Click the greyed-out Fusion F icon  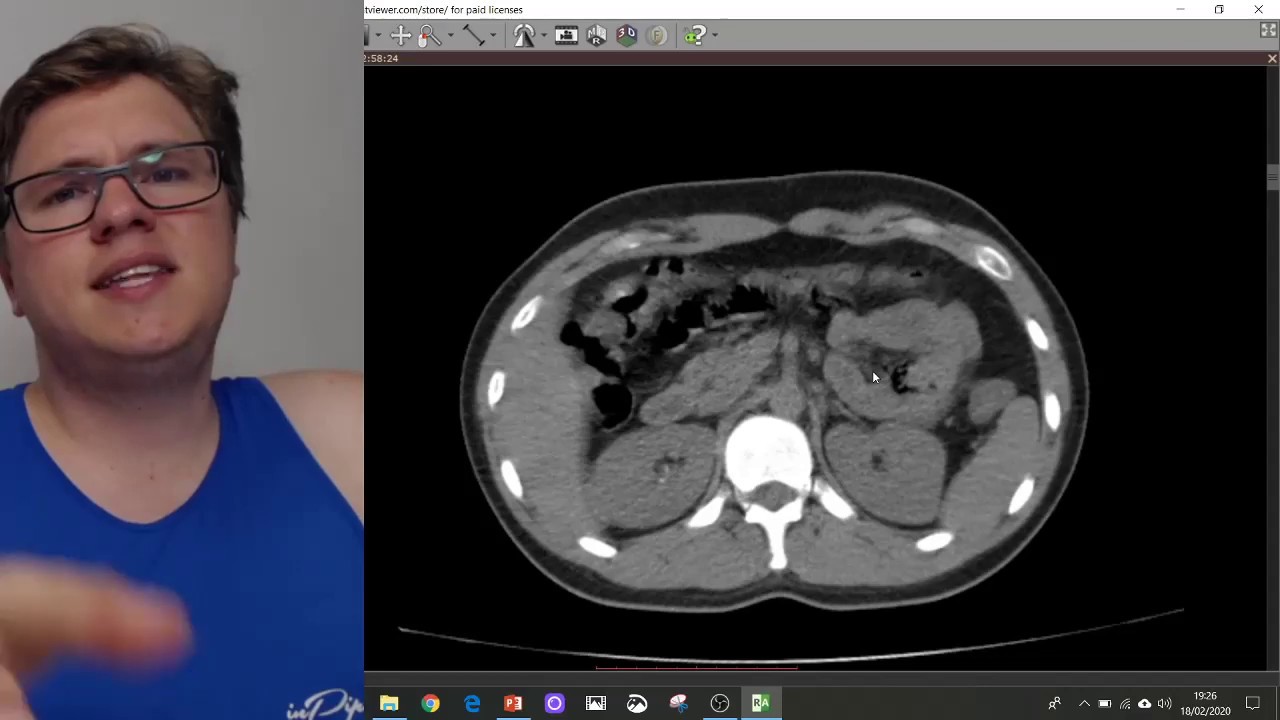point(657,35)
